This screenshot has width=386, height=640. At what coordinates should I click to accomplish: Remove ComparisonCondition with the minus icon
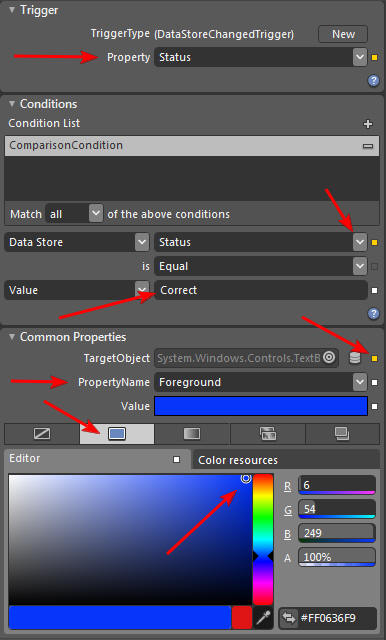pyautogui.click(x=368, y=146)
